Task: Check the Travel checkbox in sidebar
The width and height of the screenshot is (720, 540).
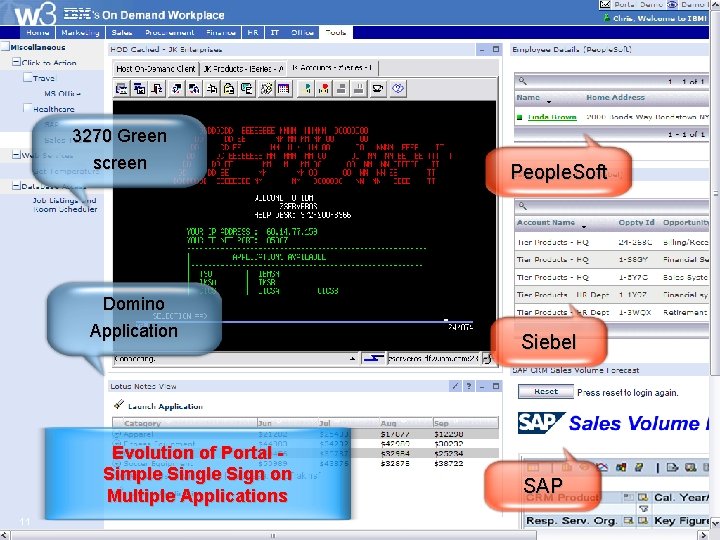Action: (x=28, y=78)
